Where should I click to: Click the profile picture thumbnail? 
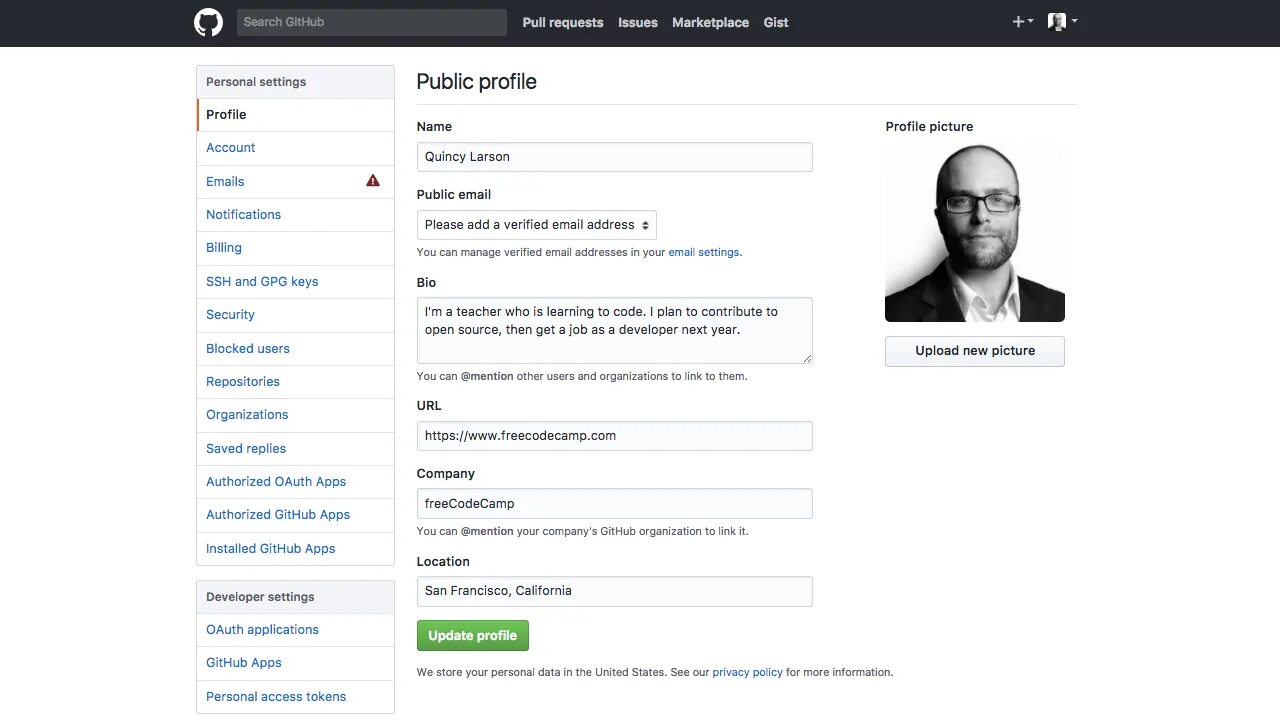click(x=974, y=233)
